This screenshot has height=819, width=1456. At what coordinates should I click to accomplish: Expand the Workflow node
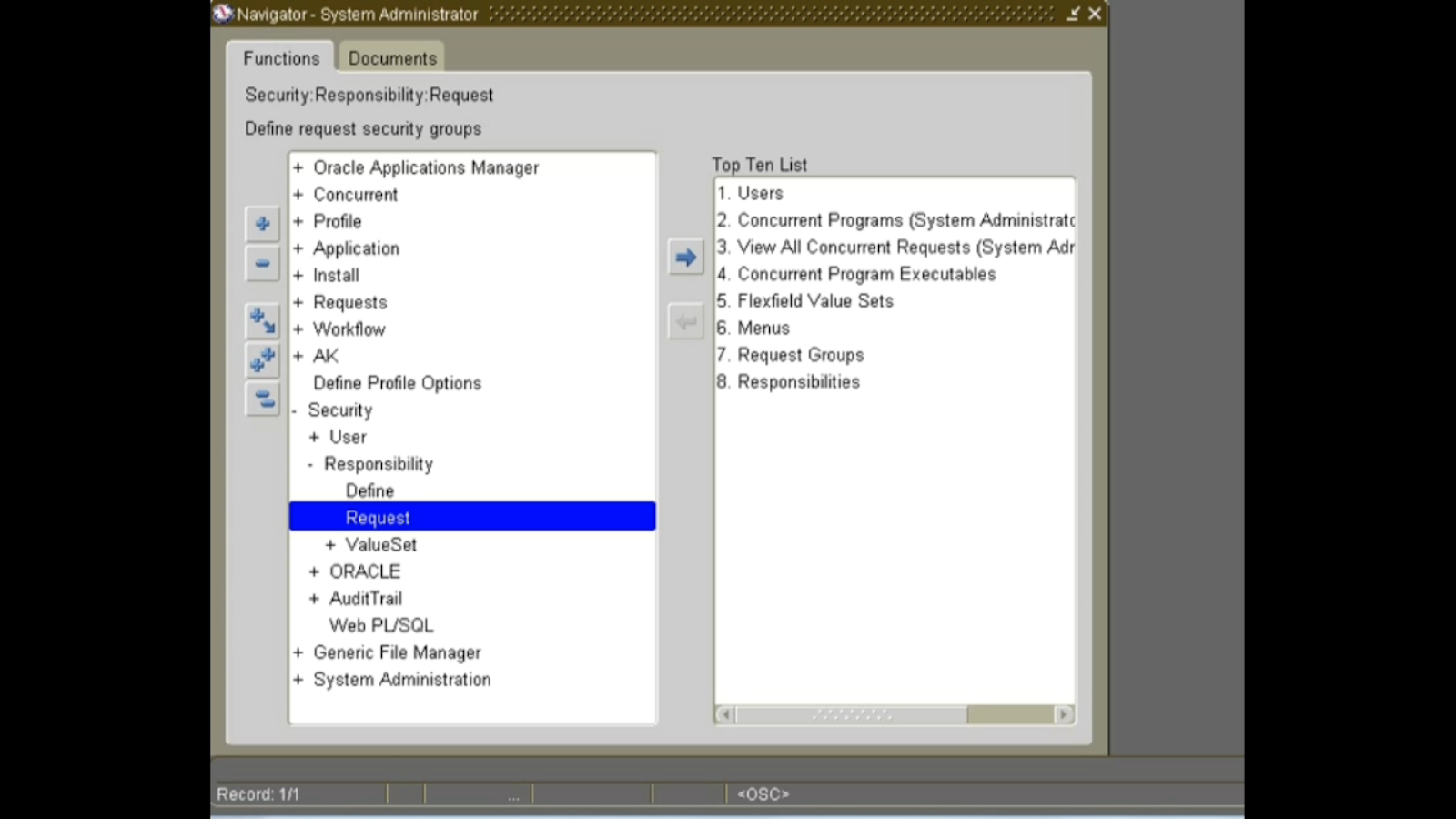(x=298, y=329)
